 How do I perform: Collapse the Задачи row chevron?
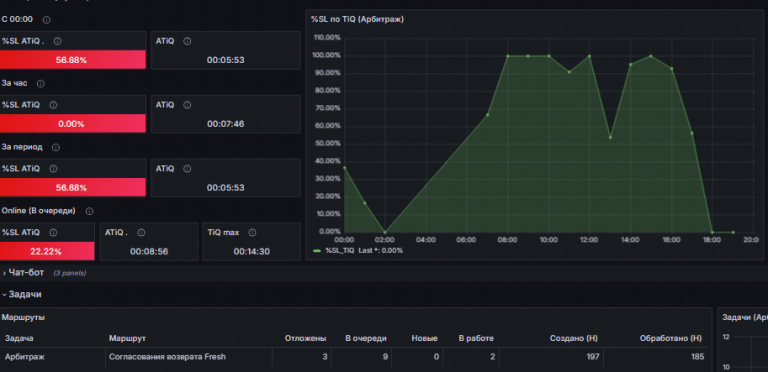click(4, 295)
